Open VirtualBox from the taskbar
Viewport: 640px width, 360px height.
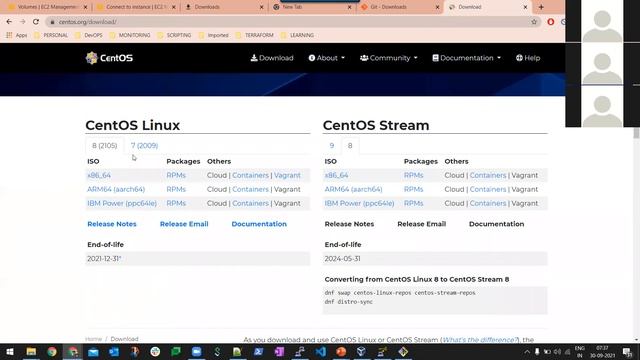361,351
